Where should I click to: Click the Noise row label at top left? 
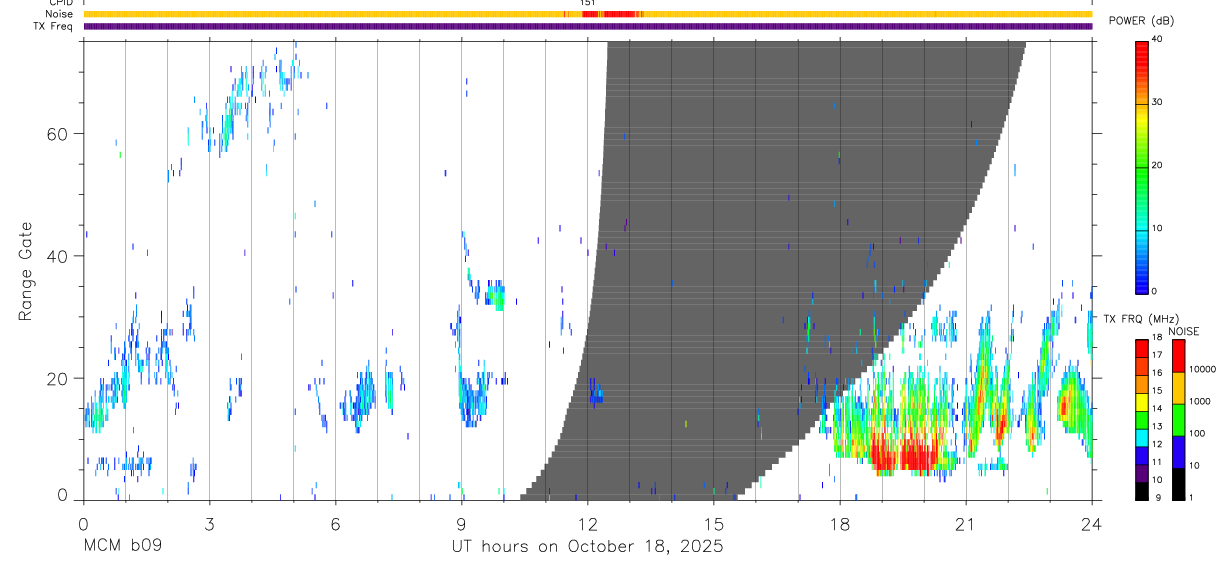point(59,14)
